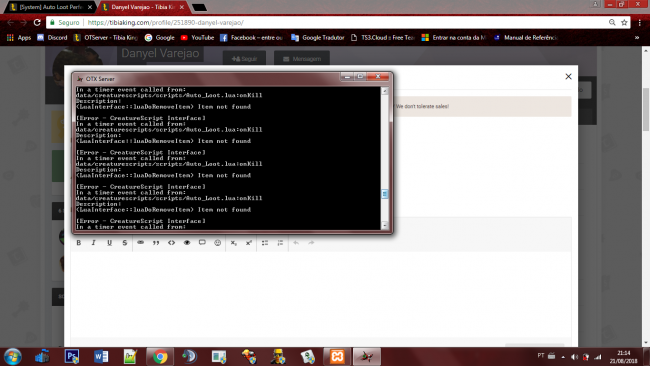Open Microsoft Word from the taskbar
650x366 pixels.
point(101,356)
